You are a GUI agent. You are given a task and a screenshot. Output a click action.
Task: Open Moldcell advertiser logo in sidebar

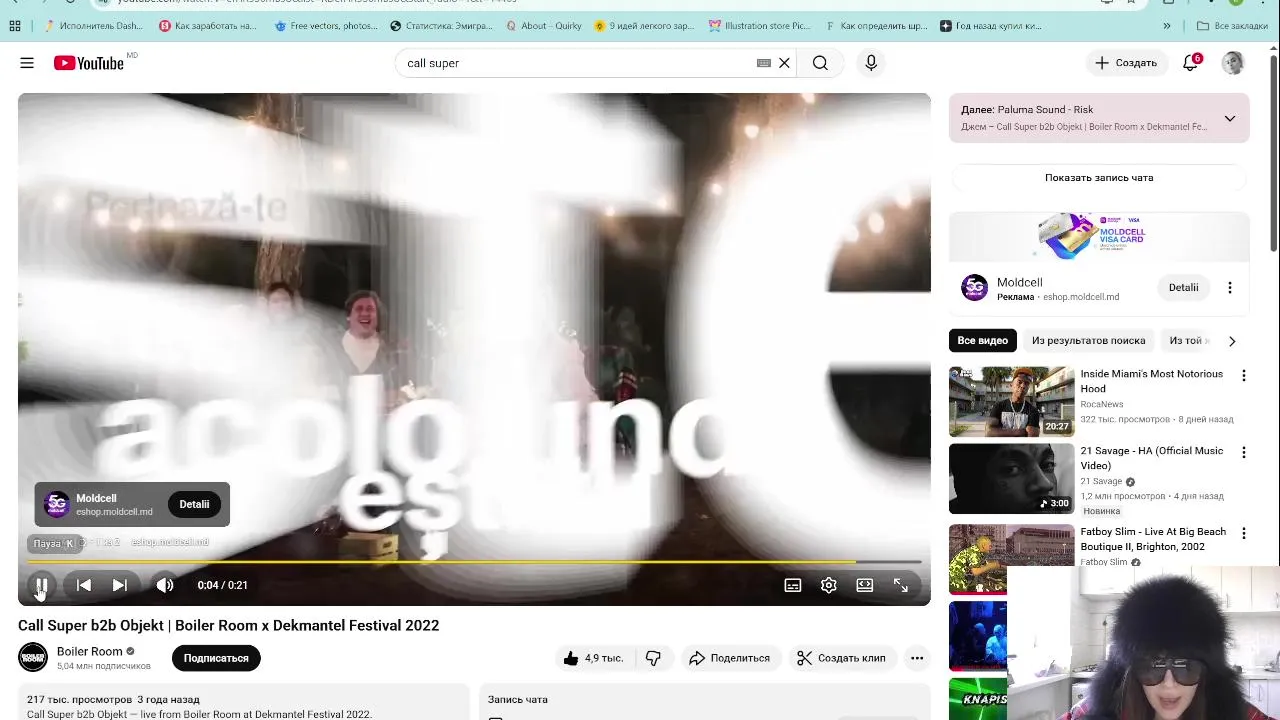pos(974,288)
